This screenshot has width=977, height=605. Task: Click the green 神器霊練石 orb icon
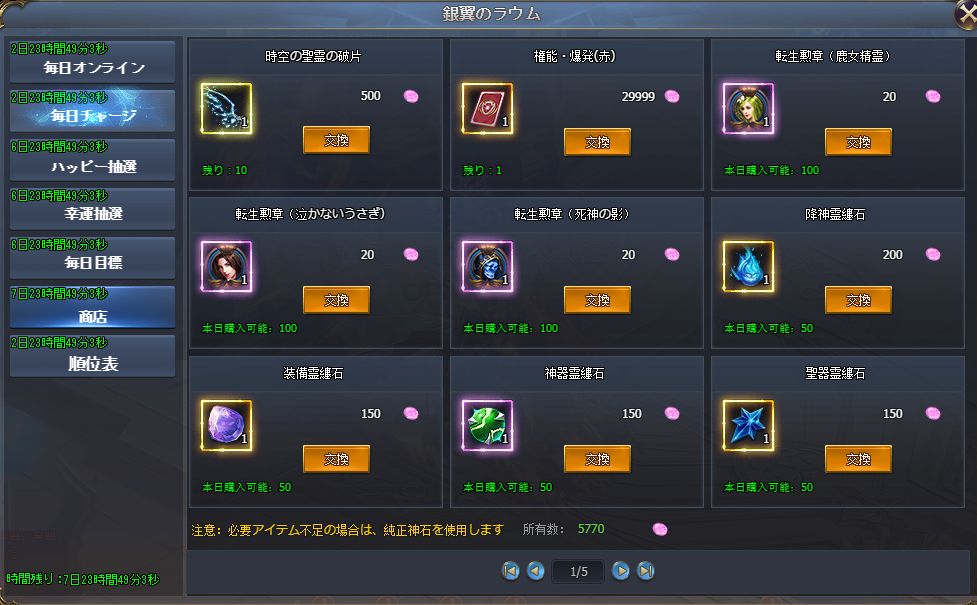[487, 426]
